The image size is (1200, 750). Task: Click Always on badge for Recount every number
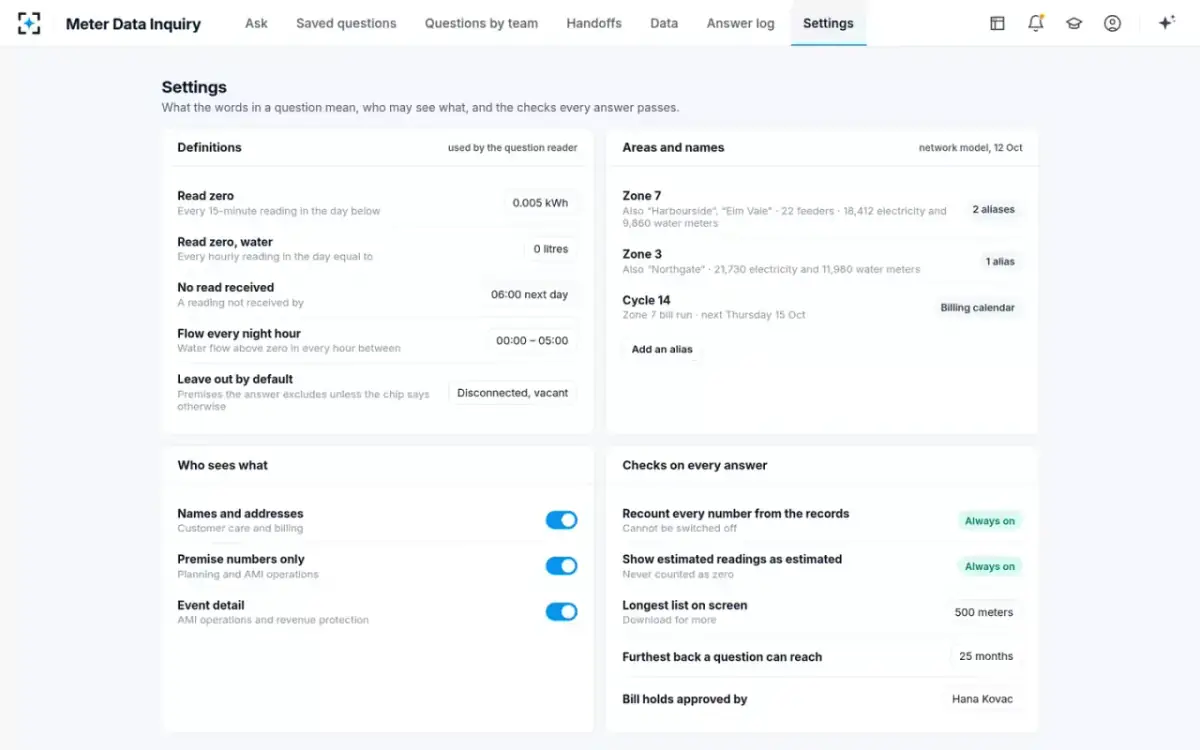(989, 521)
